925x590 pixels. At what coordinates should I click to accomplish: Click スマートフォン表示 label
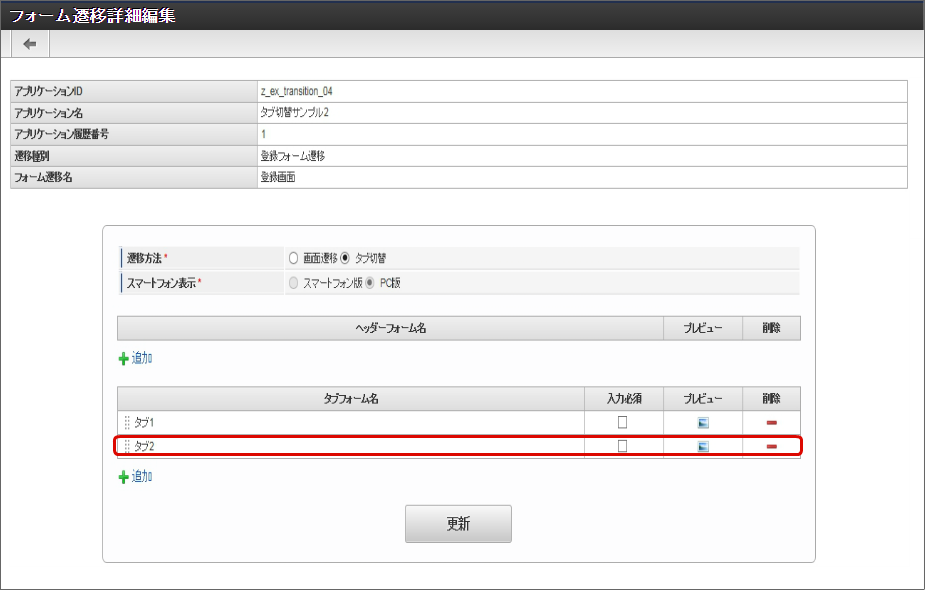pos(161,283)
